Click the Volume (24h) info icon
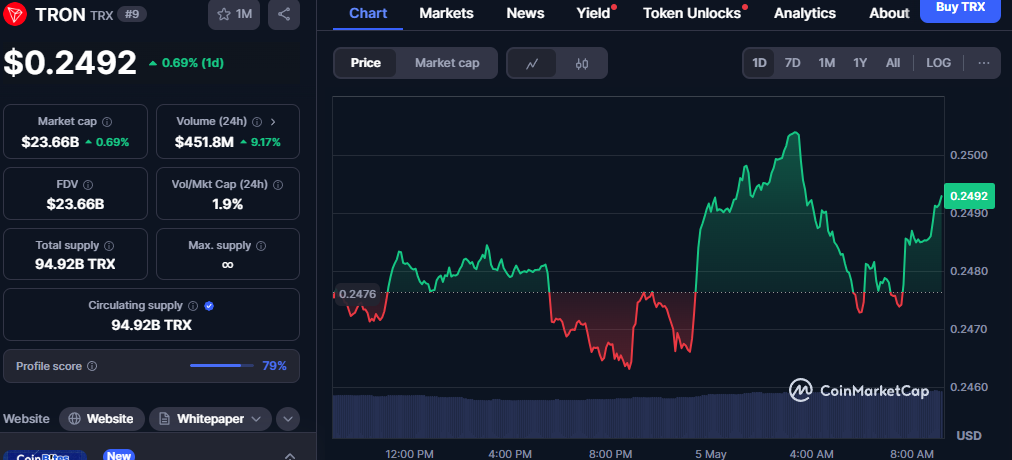1012x460 pixels. 257,121
